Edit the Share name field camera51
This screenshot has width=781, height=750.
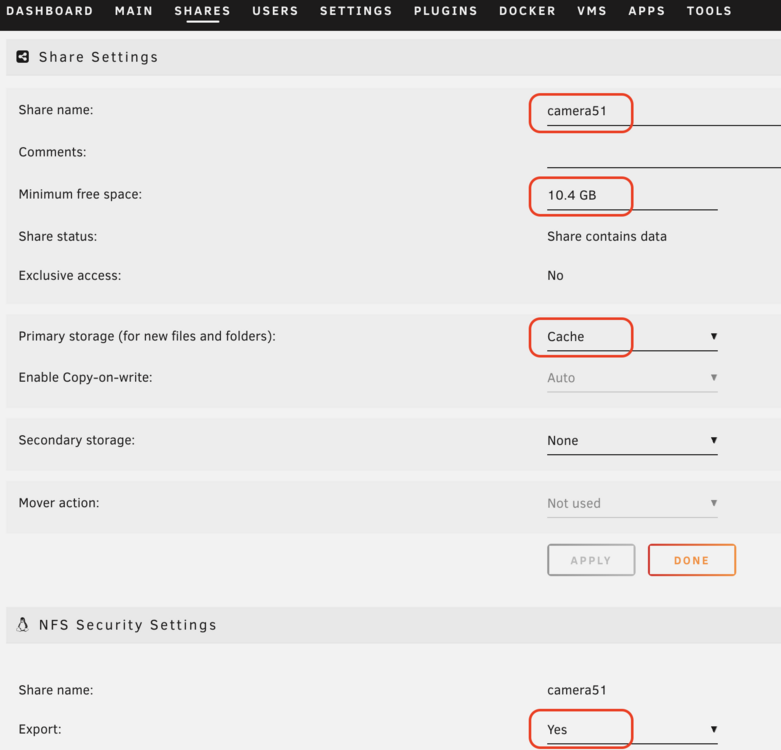coord(663,112)
